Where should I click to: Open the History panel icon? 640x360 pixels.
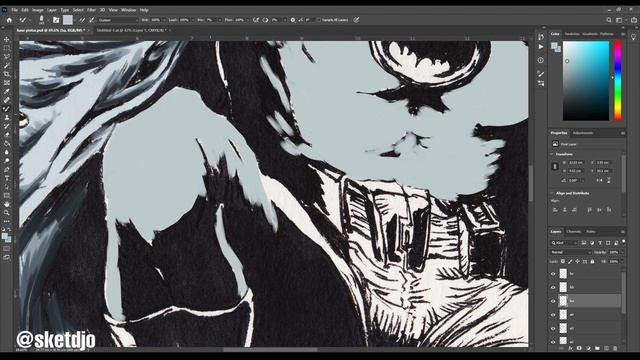541,37
